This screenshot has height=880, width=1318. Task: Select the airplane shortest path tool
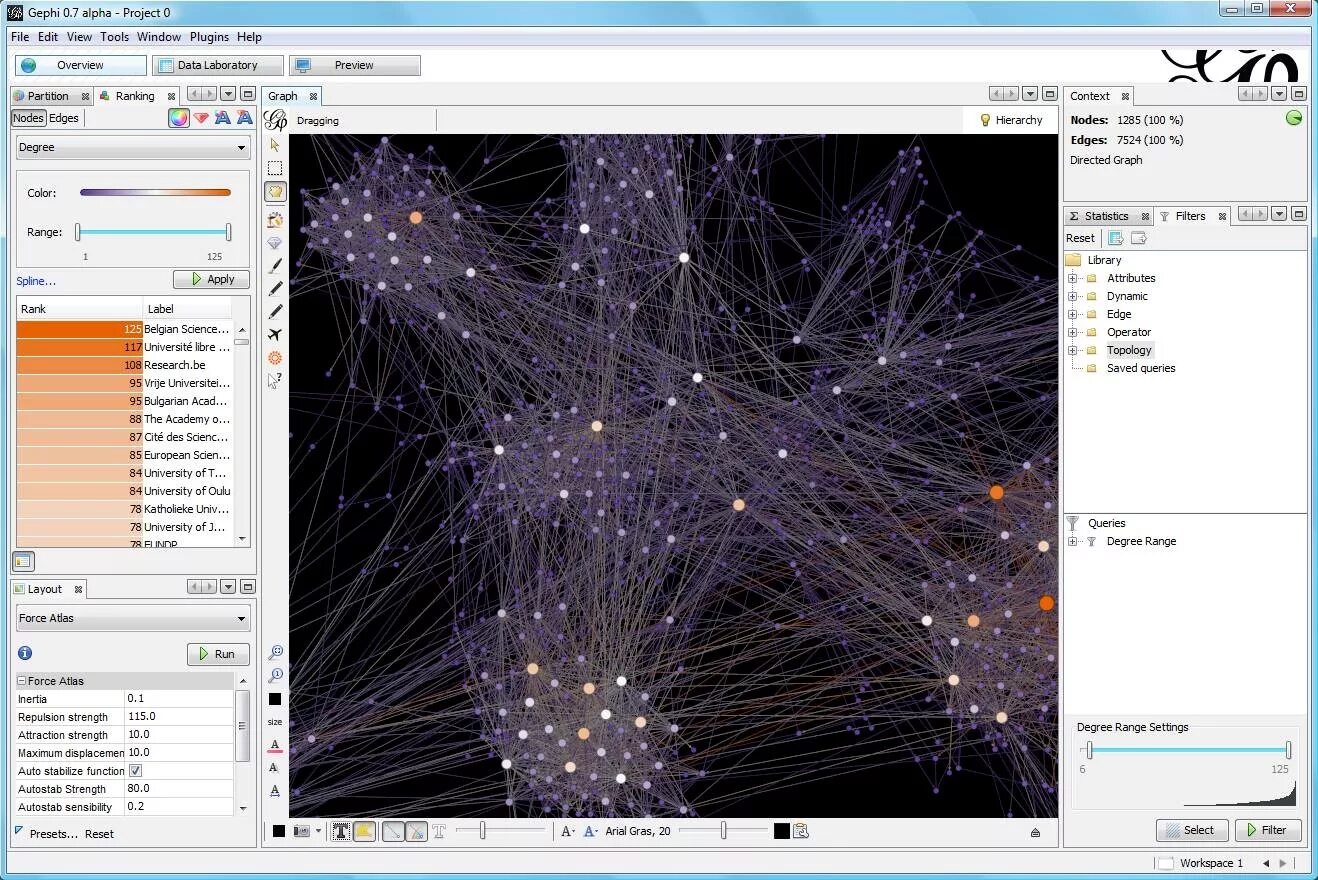(275, 335)
